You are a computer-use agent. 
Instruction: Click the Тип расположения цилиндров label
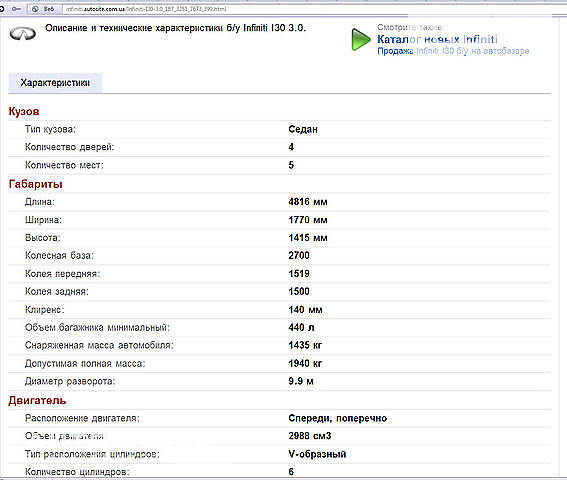pos(92,454)
